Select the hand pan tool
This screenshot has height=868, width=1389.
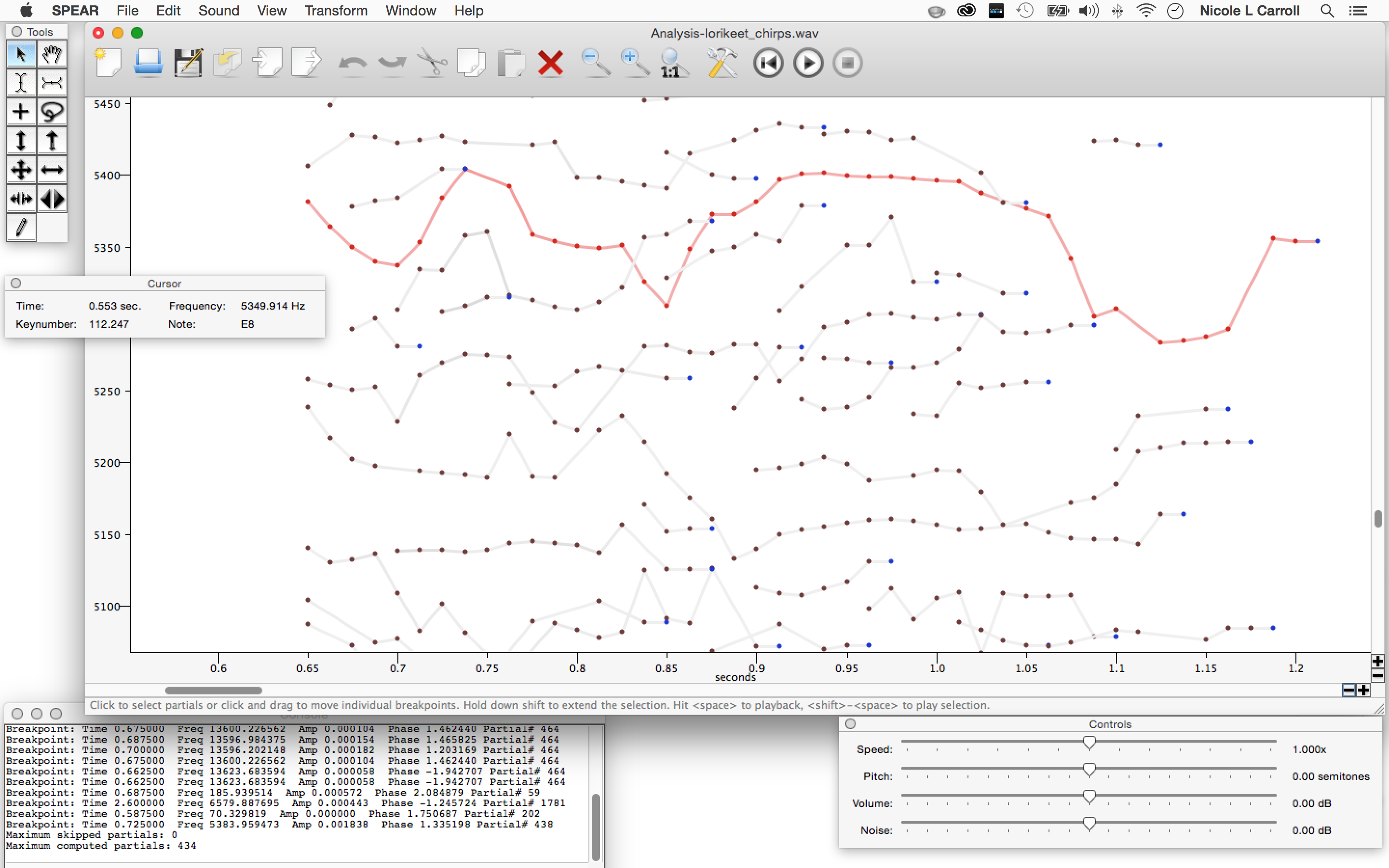click(x=52, y=55)
